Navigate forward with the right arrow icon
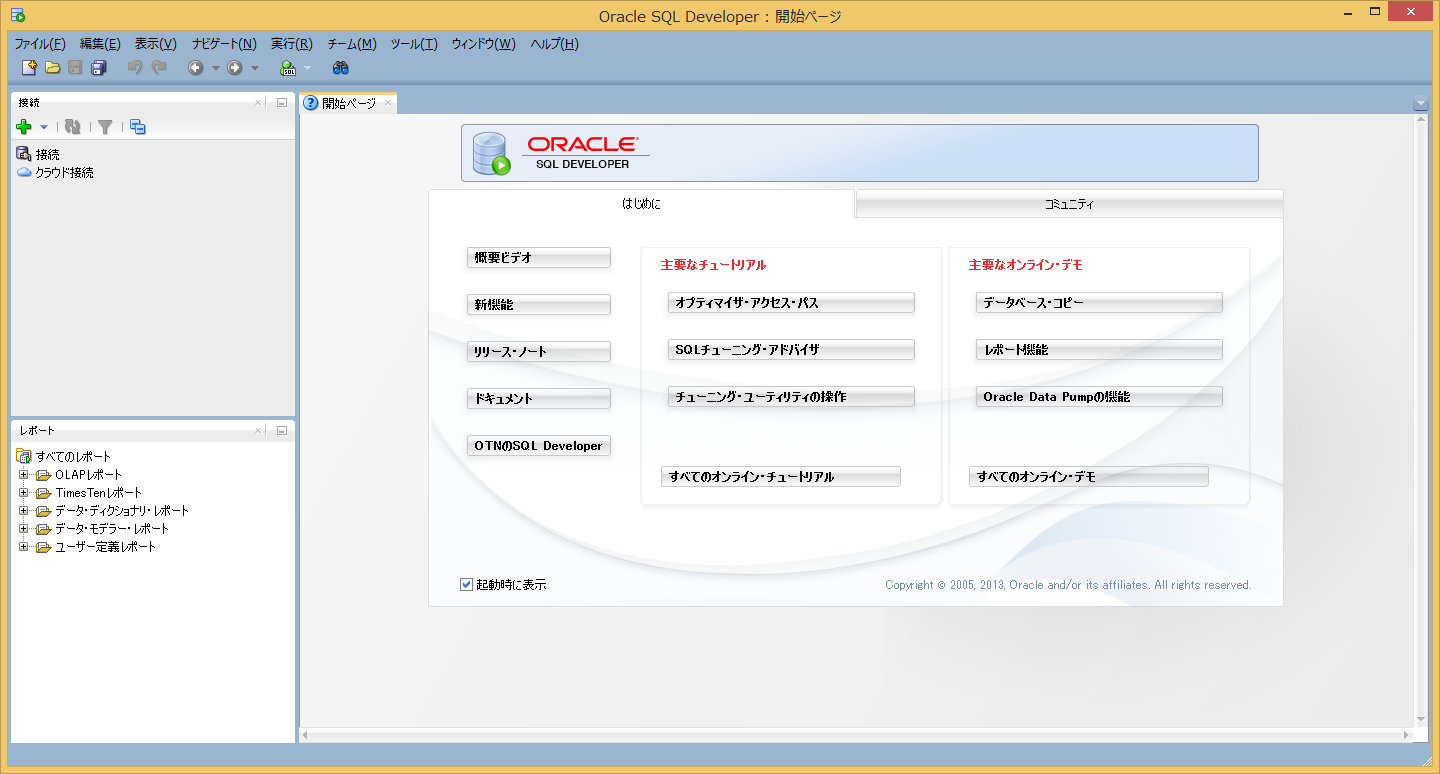This screenshot has height=774, width=1440. pos(235,68)
